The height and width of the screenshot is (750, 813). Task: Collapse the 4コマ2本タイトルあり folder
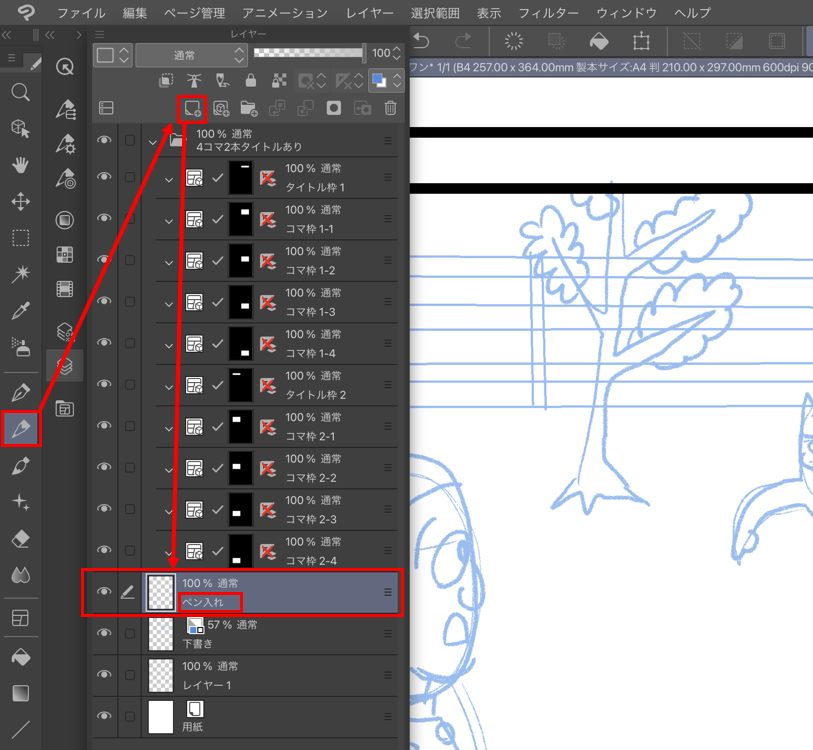click(x=153, y=141)
